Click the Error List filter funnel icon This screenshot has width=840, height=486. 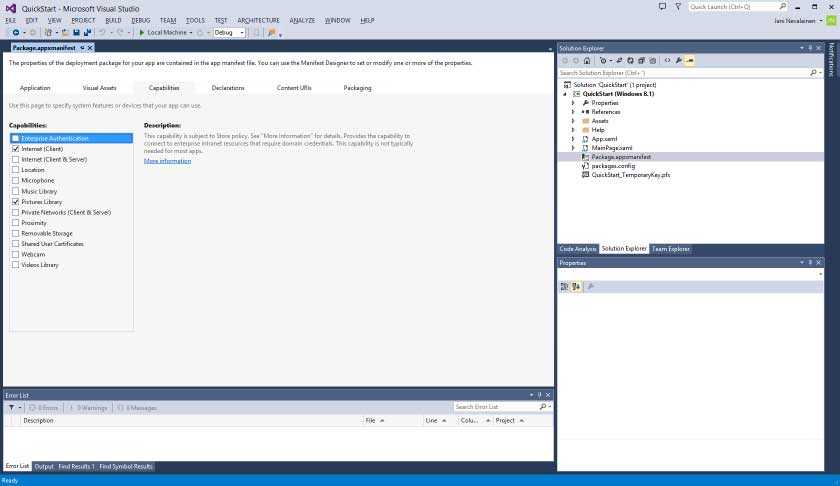click(x=11, y=408)
